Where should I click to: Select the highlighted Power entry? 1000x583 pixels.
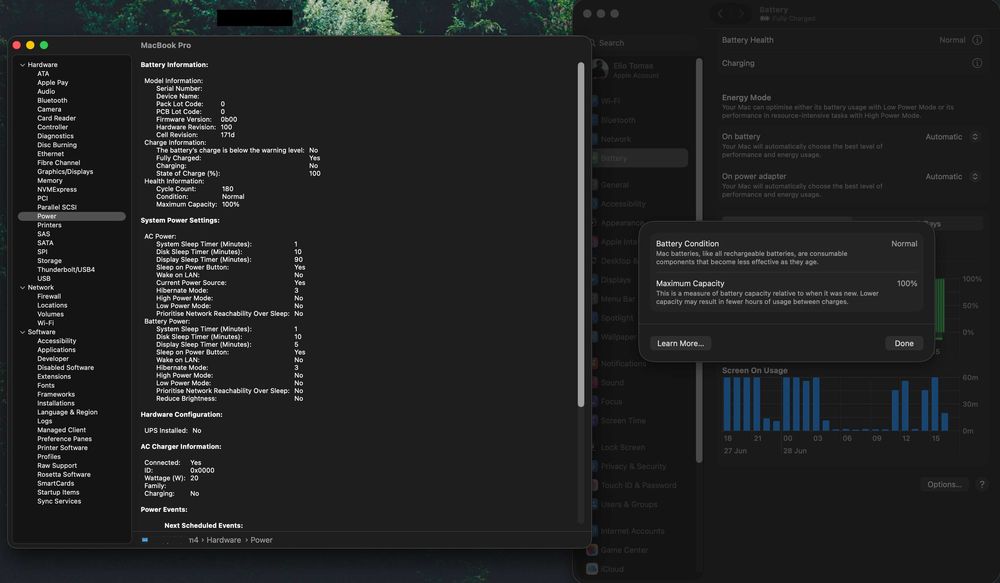(71, 216)
